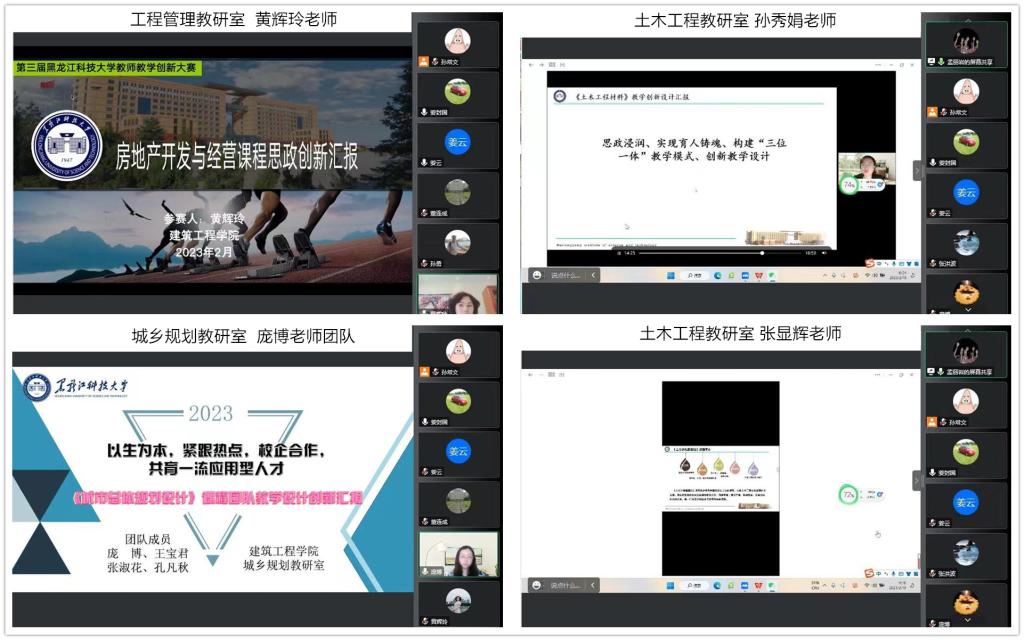Click emoji smiley in 孙秀娟老师 panel chat bar
This screenshot has width=1024, height=640.
point(537,275)
